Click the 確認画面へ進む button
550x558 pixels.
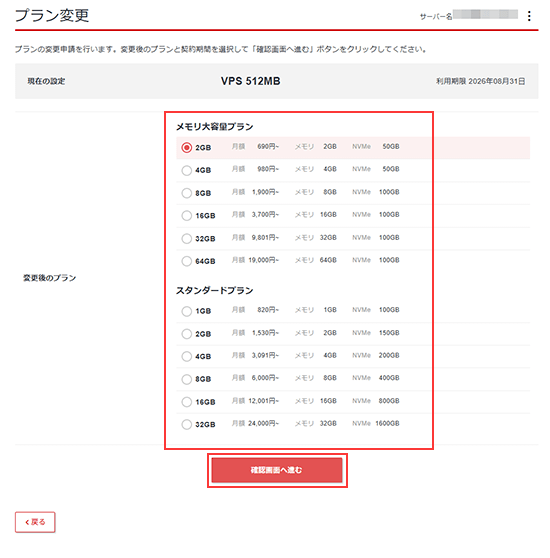277,470
